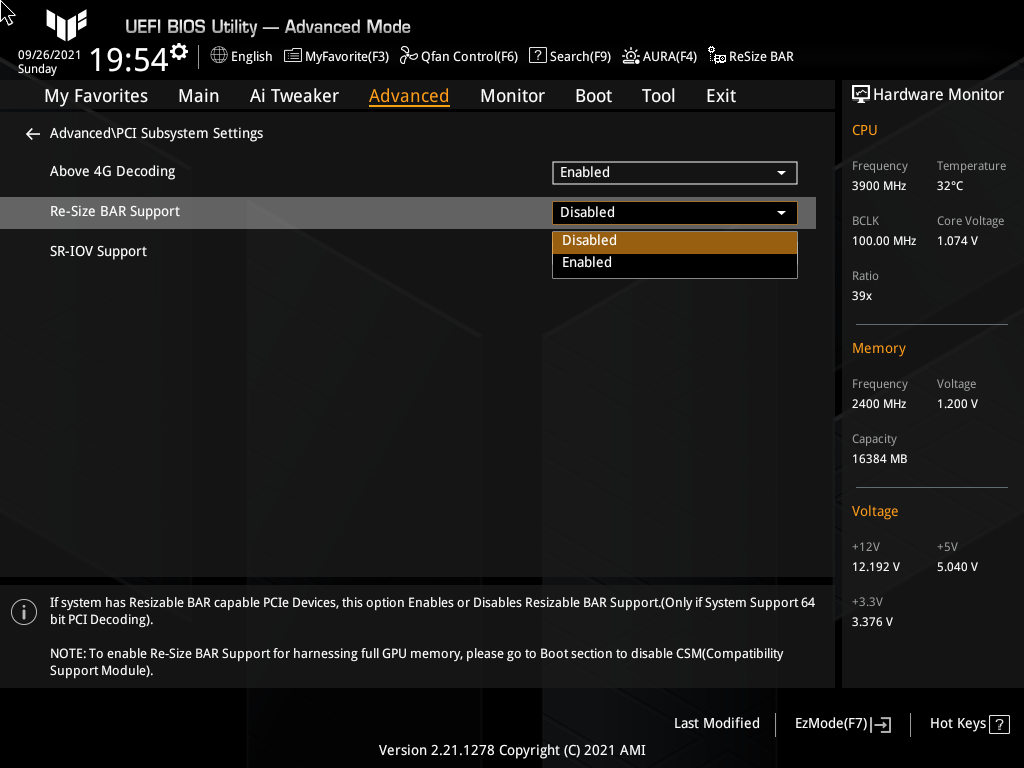Open the Monitor menu
The image size is (1024, 768).
(x=512, y=95)
